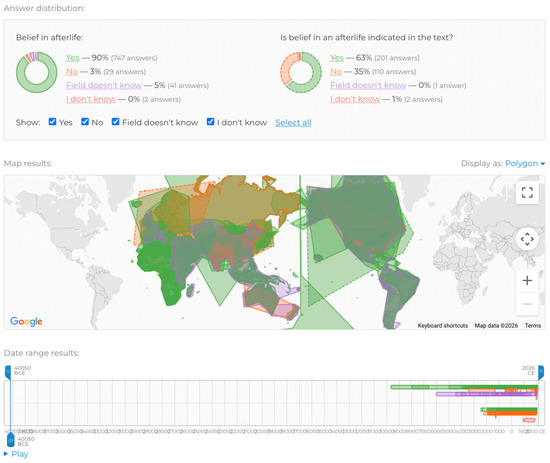The image size is (550, 463).
Task: Click the long purple timeline bar
Action: coord(487,394)
